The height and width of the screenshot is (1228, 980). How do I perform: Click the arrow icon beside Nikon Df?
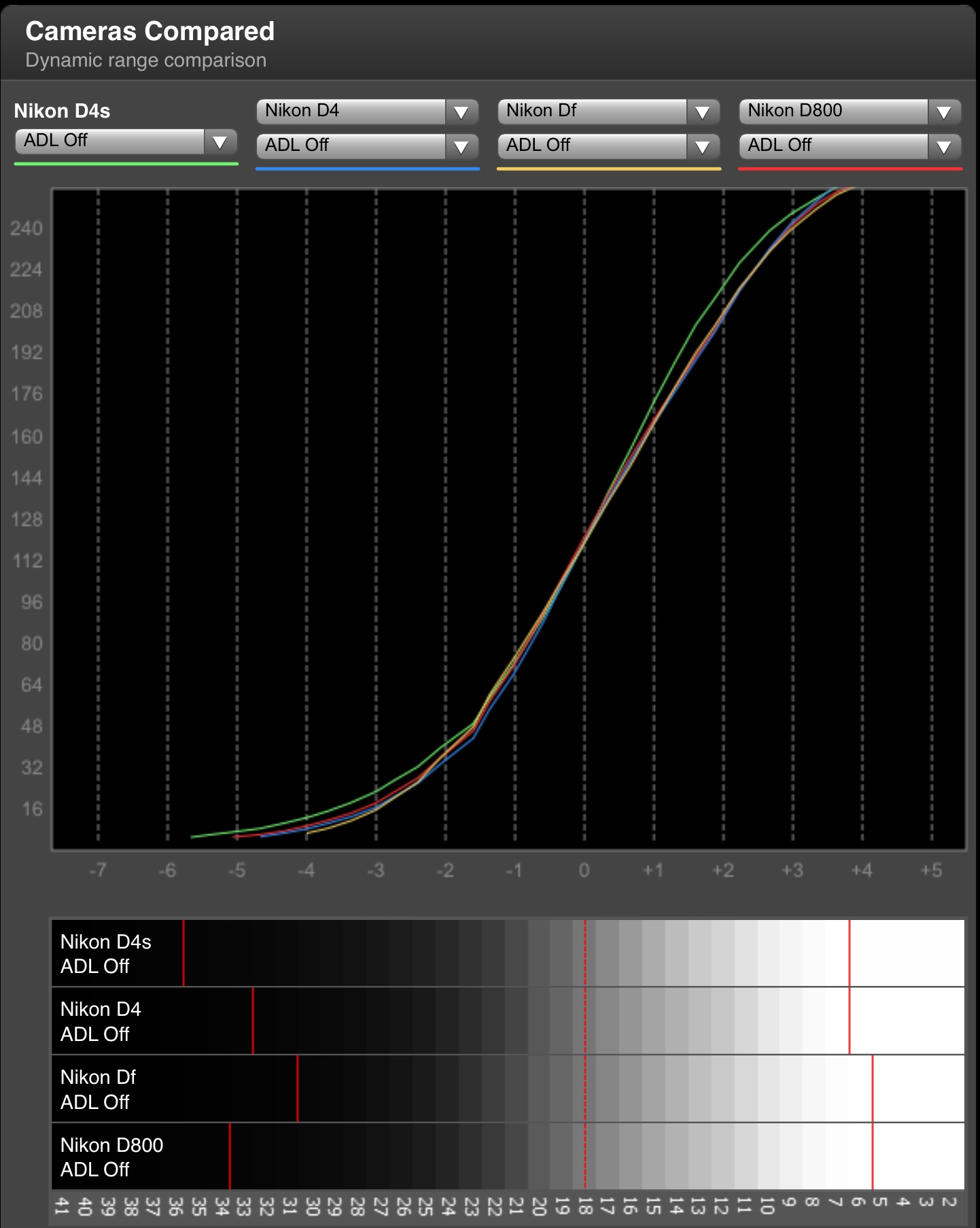point(702,112)
